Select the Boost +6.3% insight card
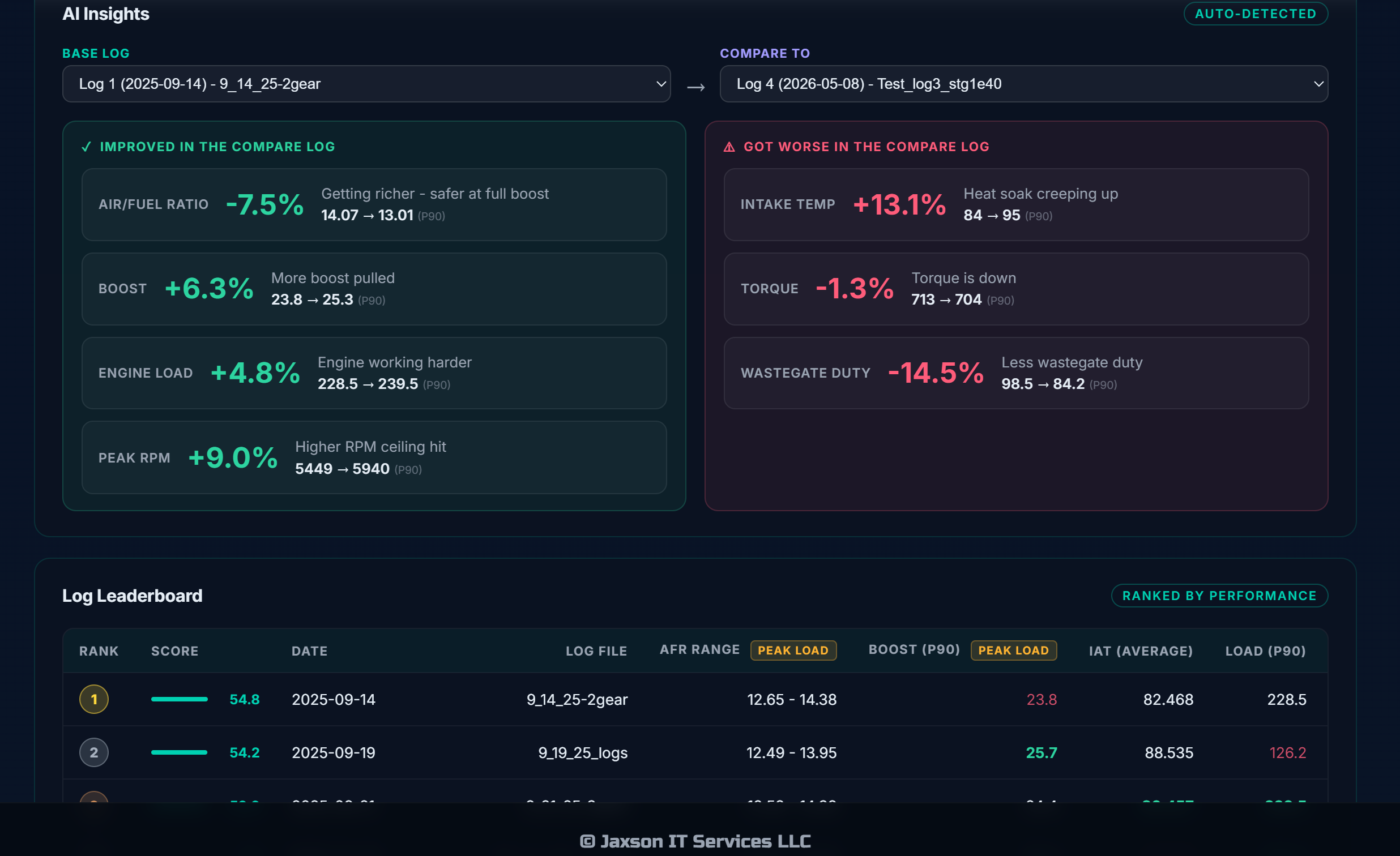1400x856 pixels. tap(374, 289)
